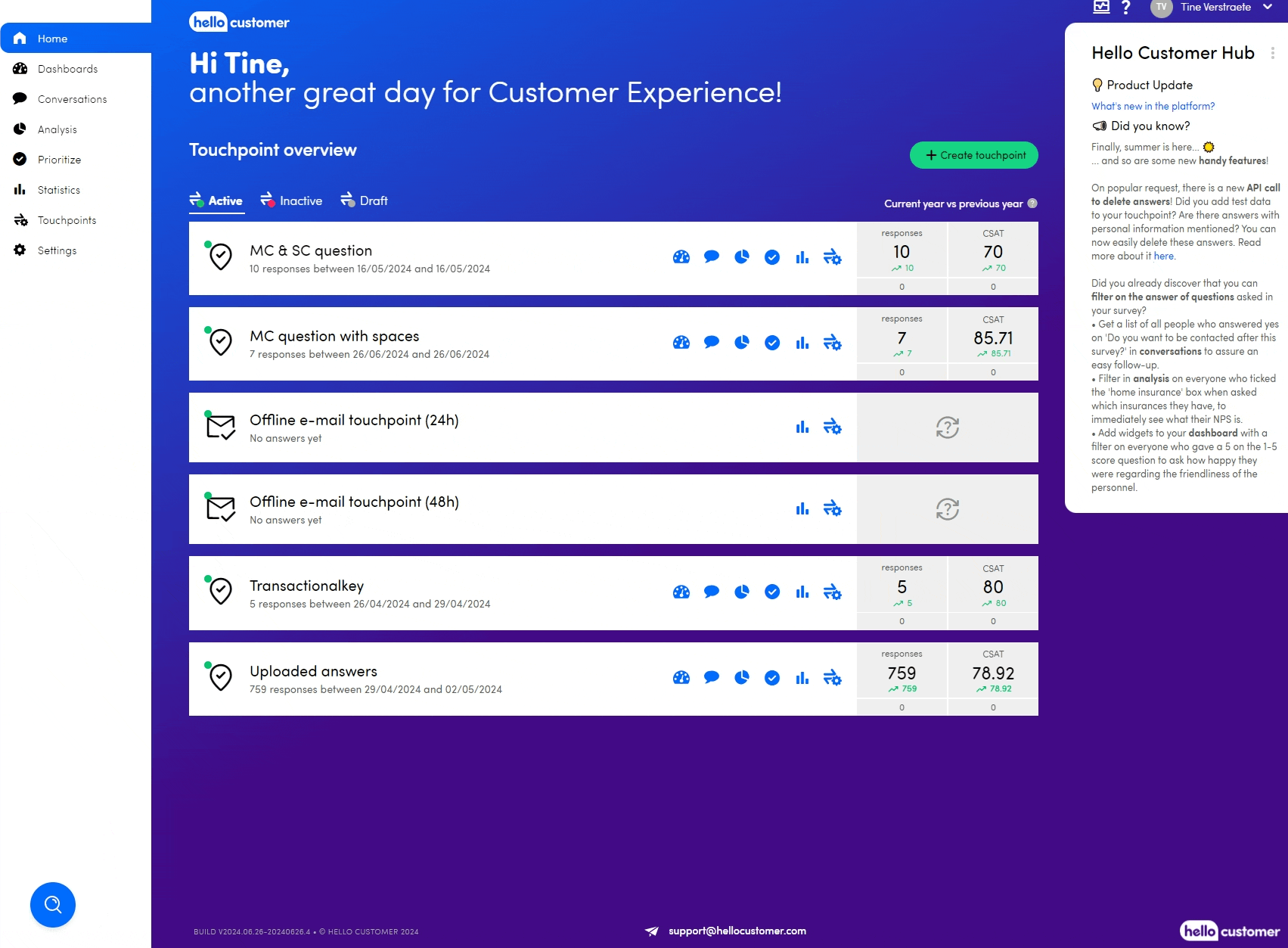Viewport: 1288px width, 948px height.
Task: Go to Dashboards in the sidebar
Action: pyautogui.click(x=67, y=69)
